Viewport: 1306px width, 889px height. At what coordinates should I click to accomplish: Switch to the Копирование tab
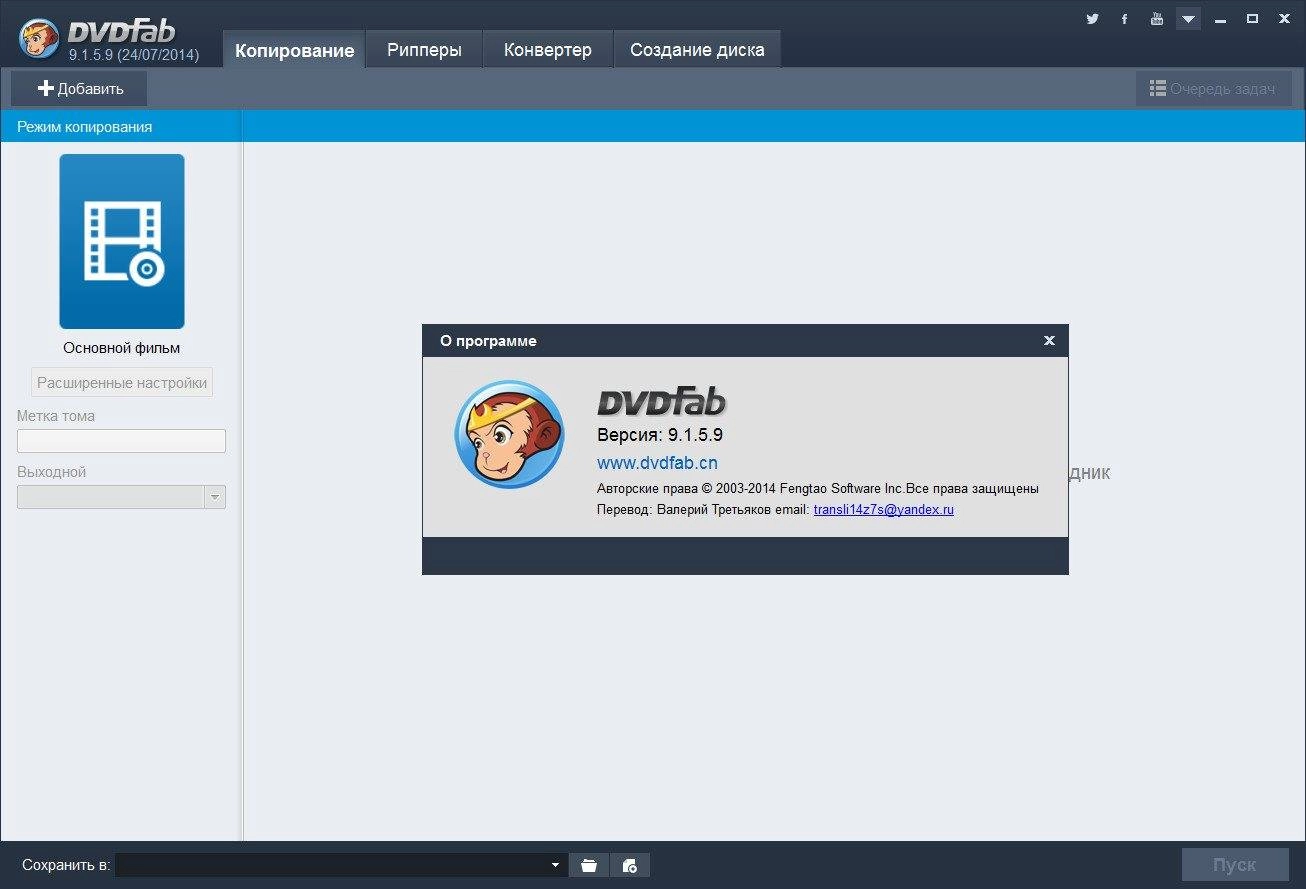294,50
